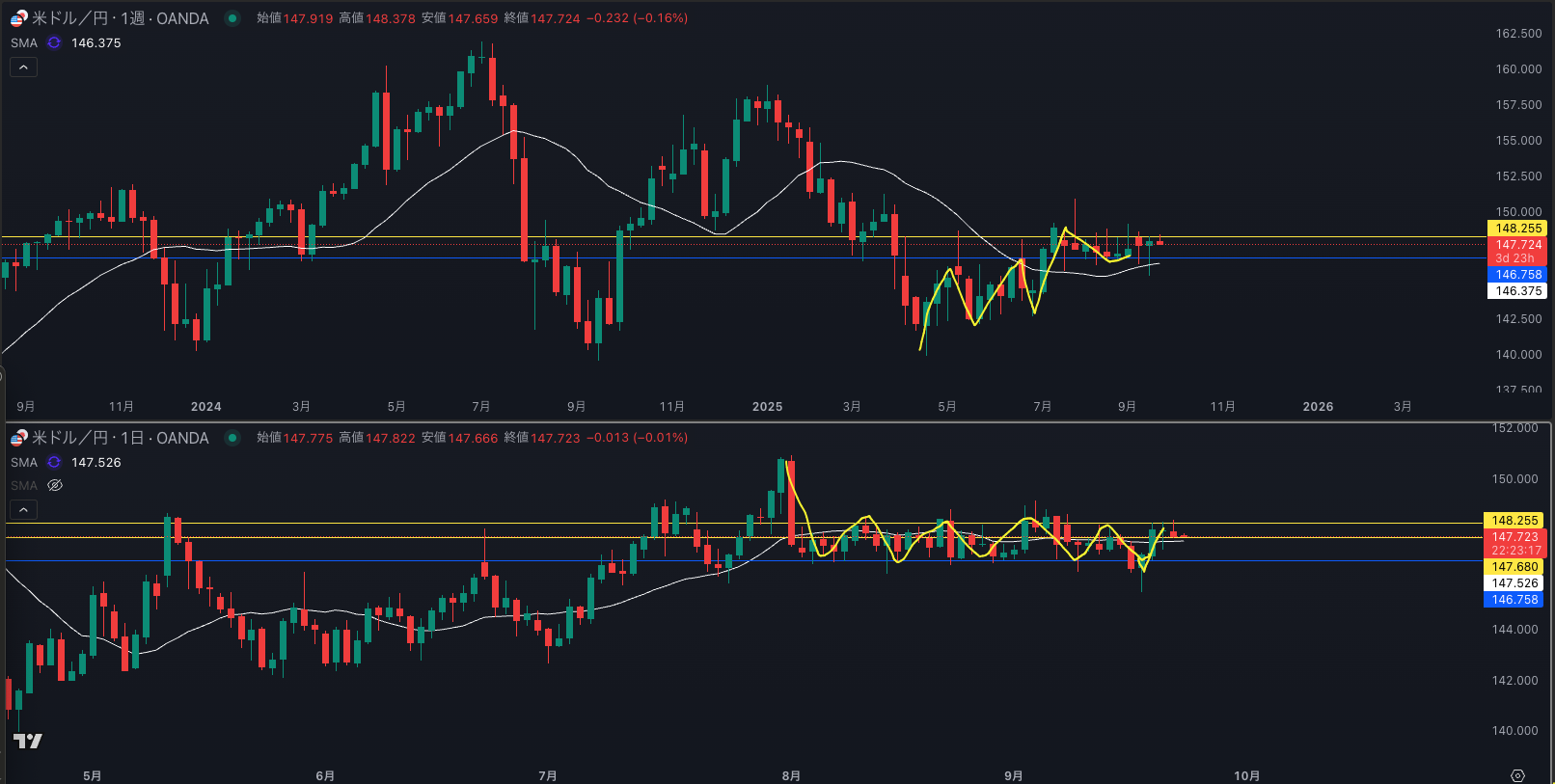Click the USD/JPY flag icon on weekly chart
Screen dimensions: 1555x784
18,18
